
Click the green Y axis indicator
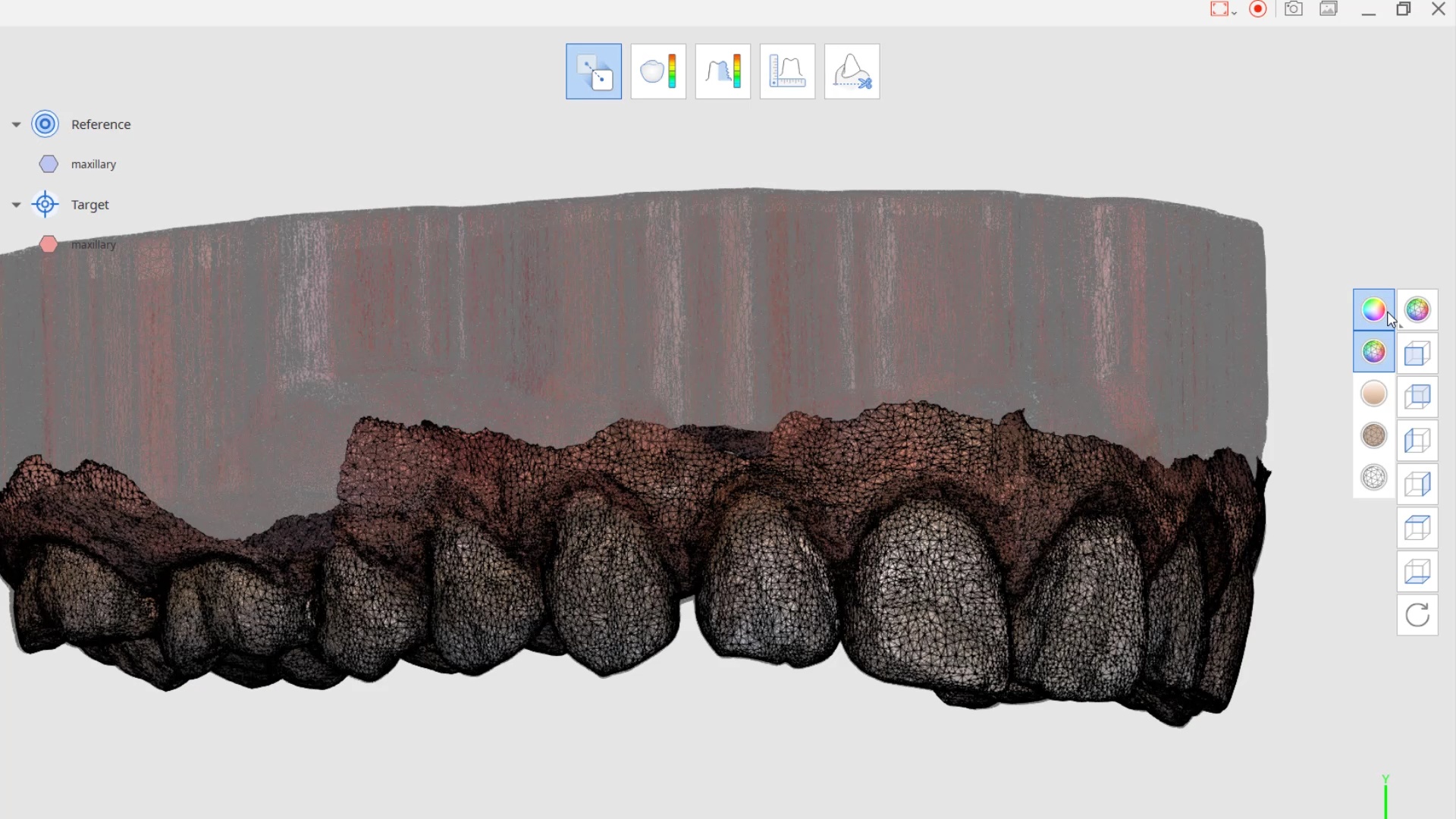point(1385,798)
